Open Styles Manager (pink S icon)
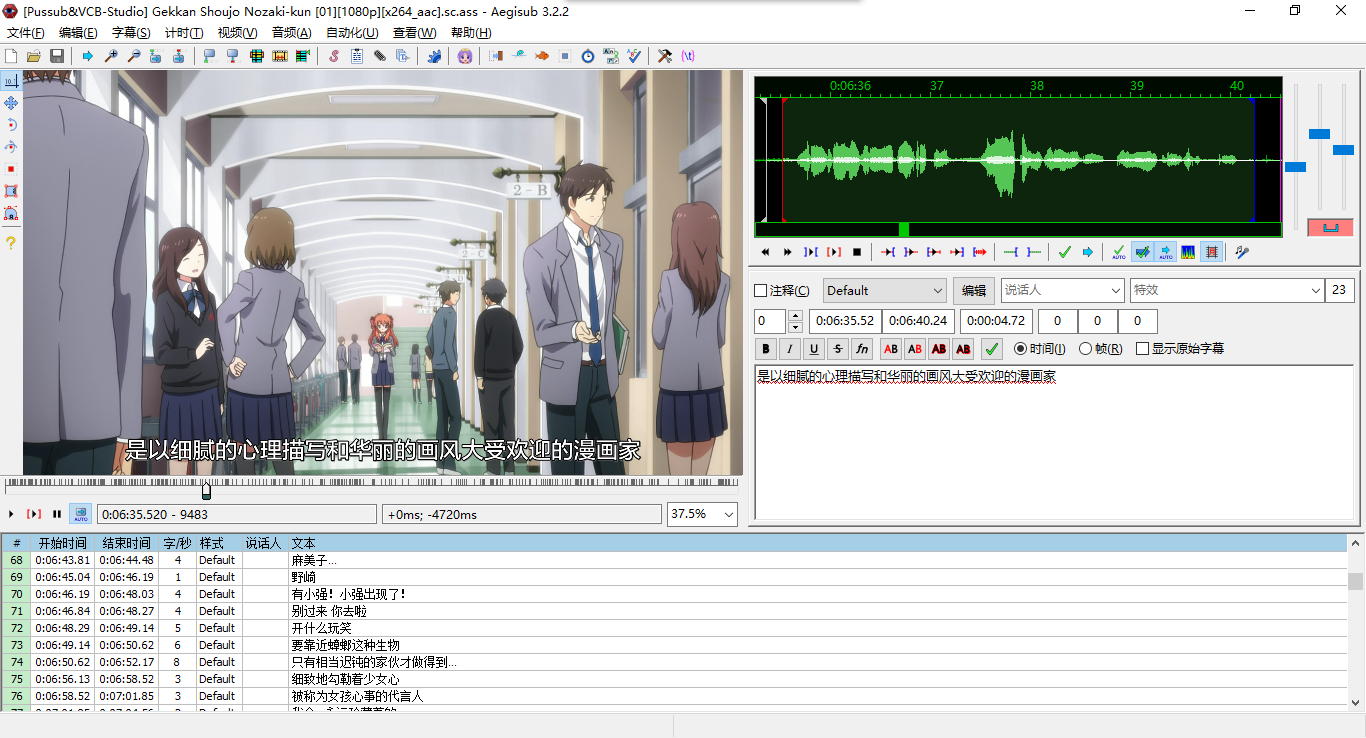This screenshot has height=738, width=1366. point(334,56)
